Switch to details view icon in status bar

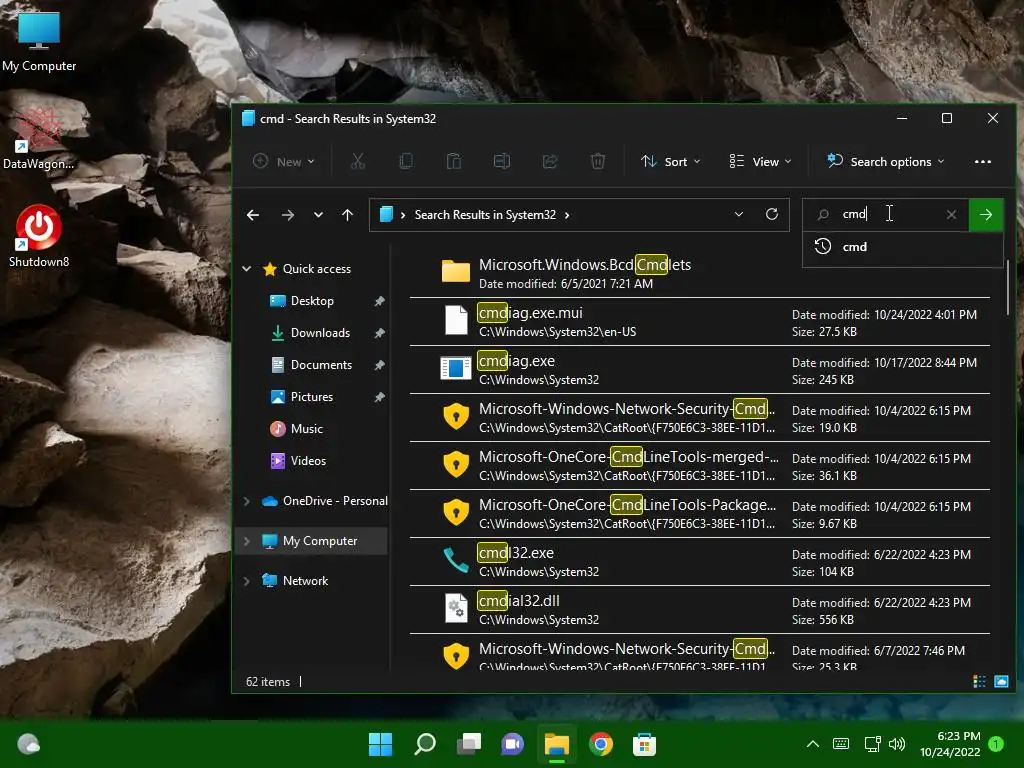click(979, 682)
